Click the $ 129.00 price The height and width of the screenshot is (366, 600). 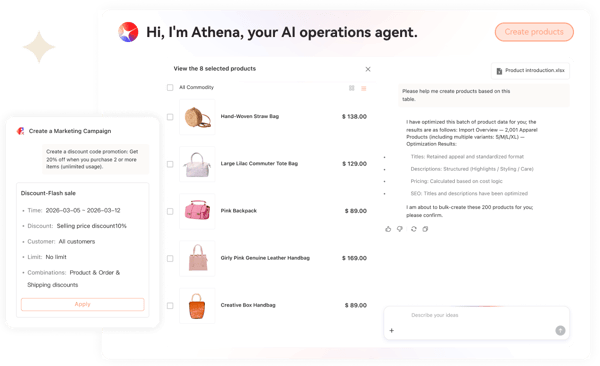pos(354,163)
